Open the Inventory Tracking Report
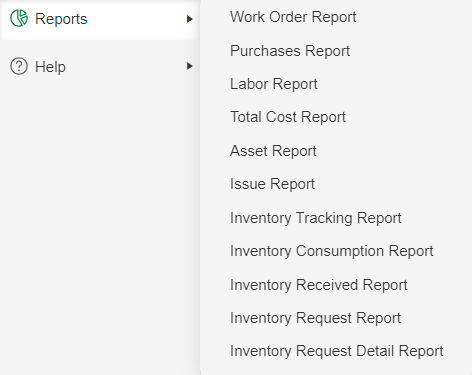 (x=315, y=218)
